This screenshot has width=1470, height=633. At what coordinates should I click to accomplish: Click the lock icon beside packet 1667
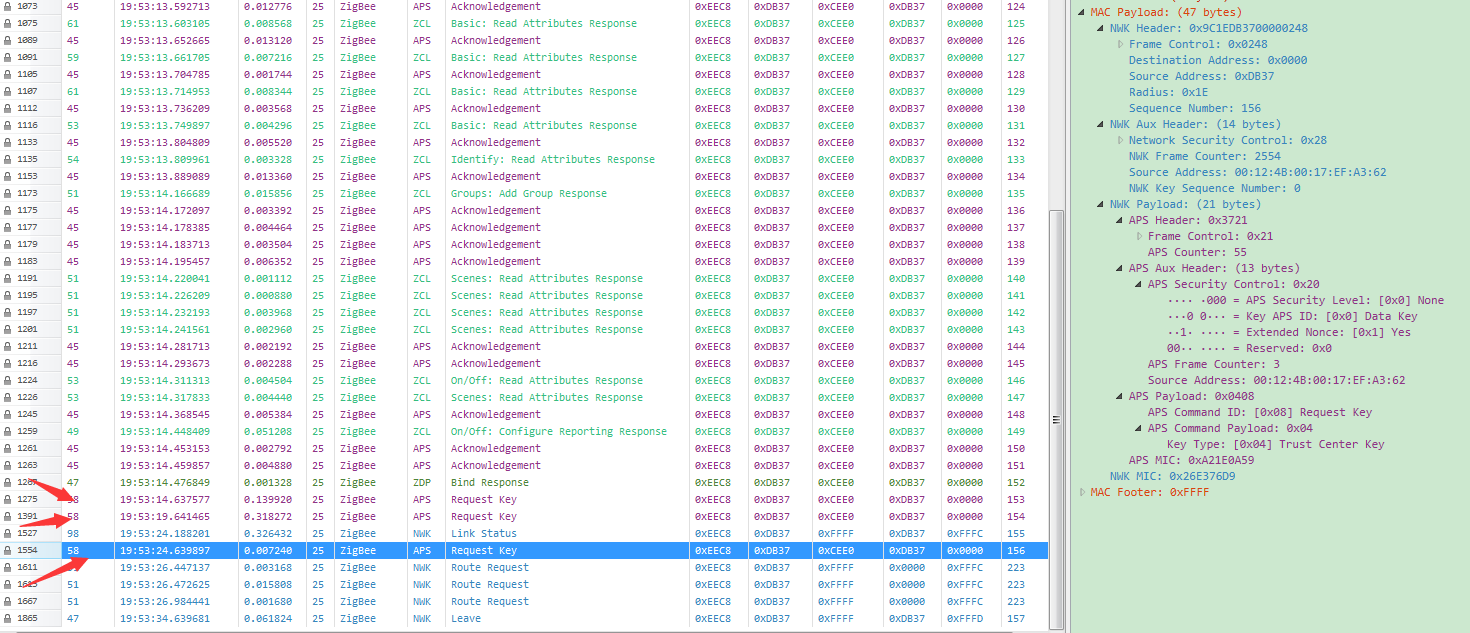point(8,602)
